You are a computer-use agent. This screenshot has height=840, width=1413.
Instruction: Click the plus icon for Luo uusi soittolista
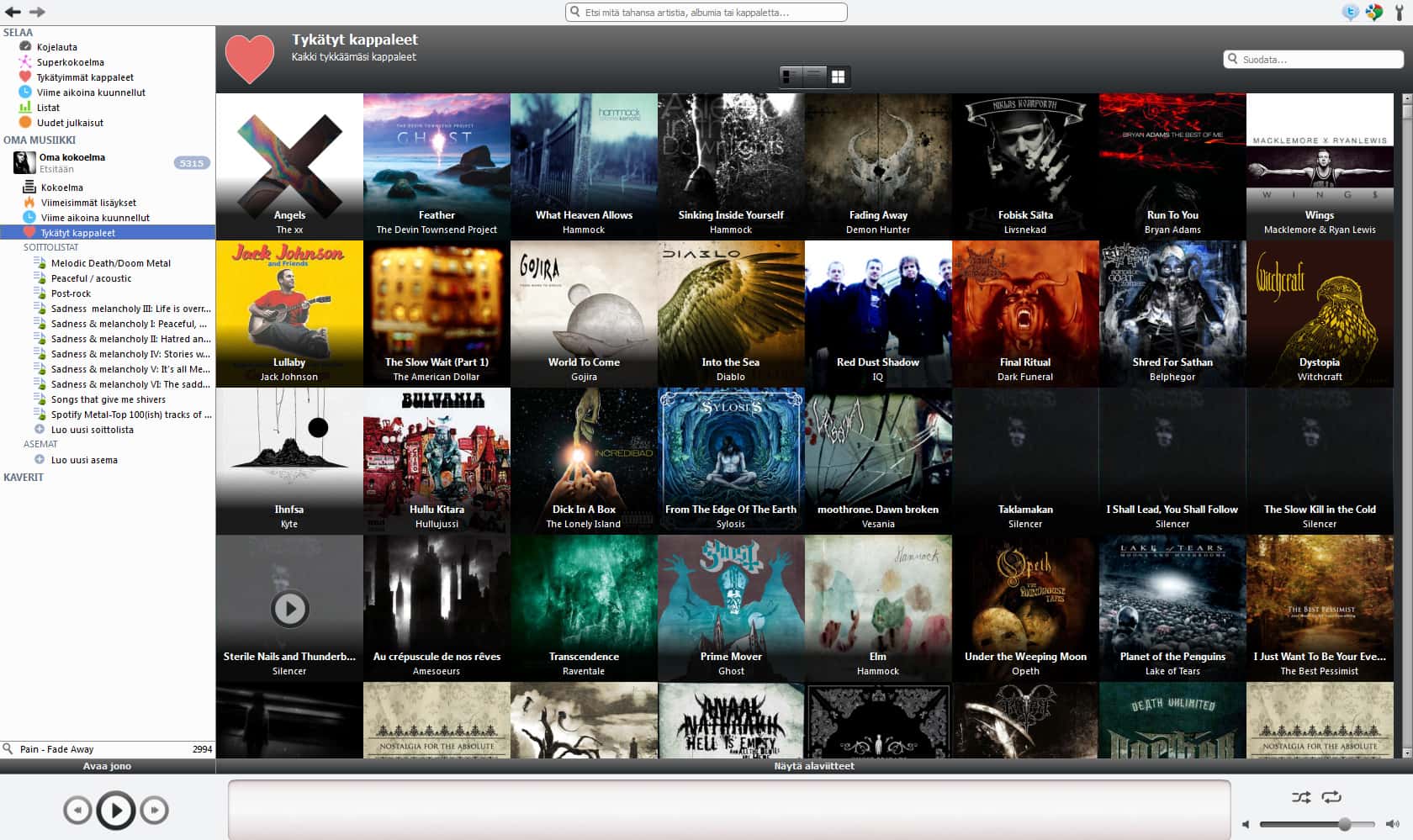click(39, 430)
